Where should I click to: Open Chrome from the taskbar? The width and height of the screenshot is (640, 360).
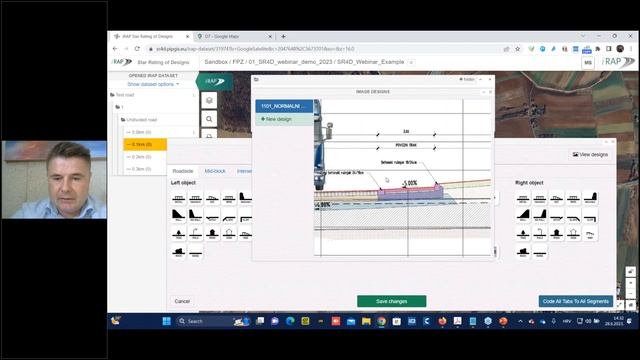(x=381, y=321)
